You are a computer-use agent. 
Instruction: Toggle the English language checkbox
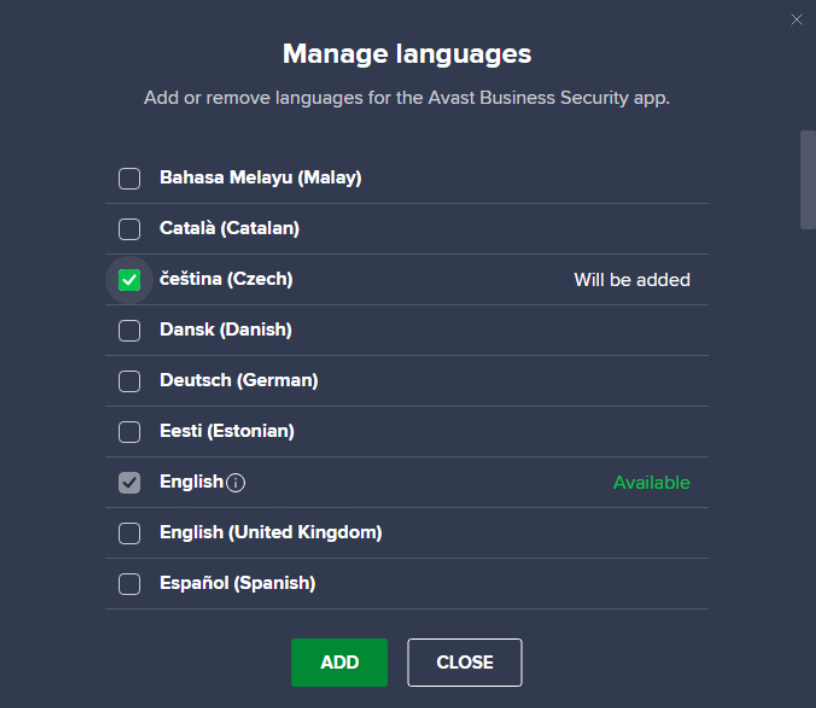pyautogui.click(x=129, y=483)
